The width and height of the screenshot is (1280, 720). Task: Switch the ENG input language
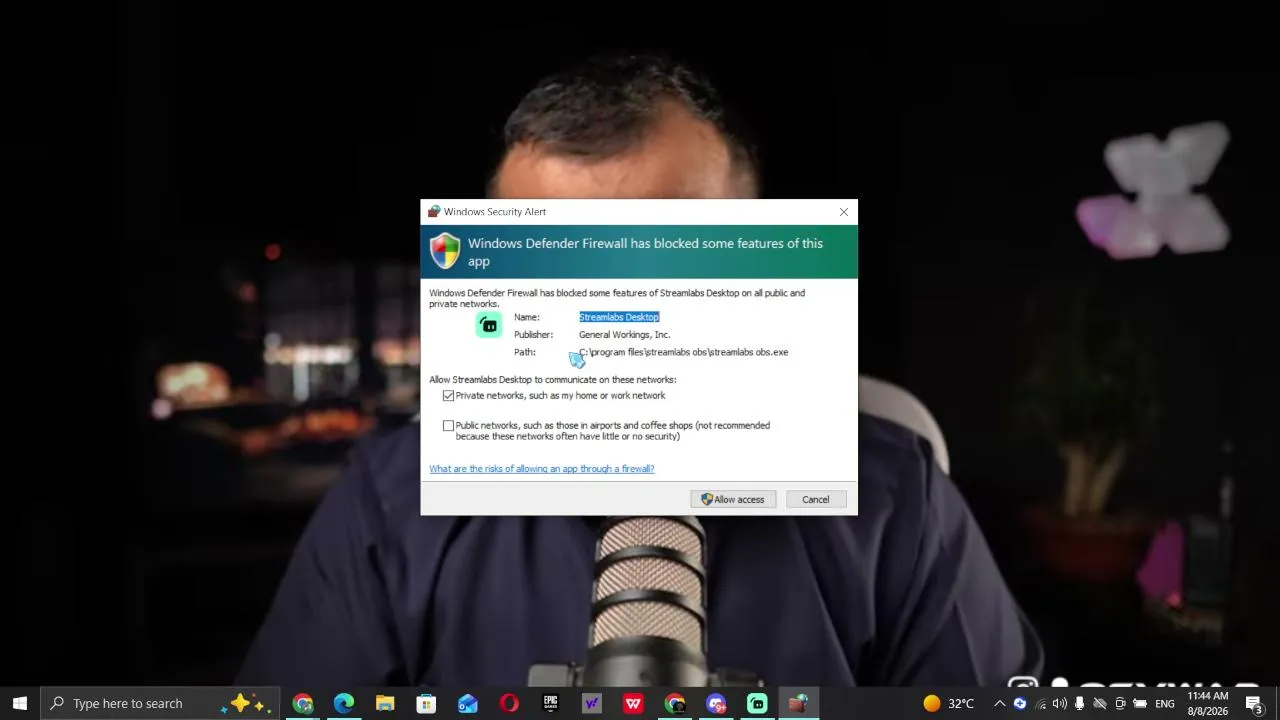click(1165, 703)
